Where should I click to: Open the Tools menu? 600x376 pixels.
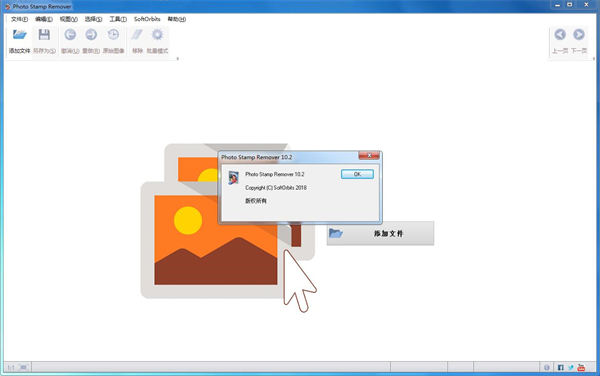118,19
